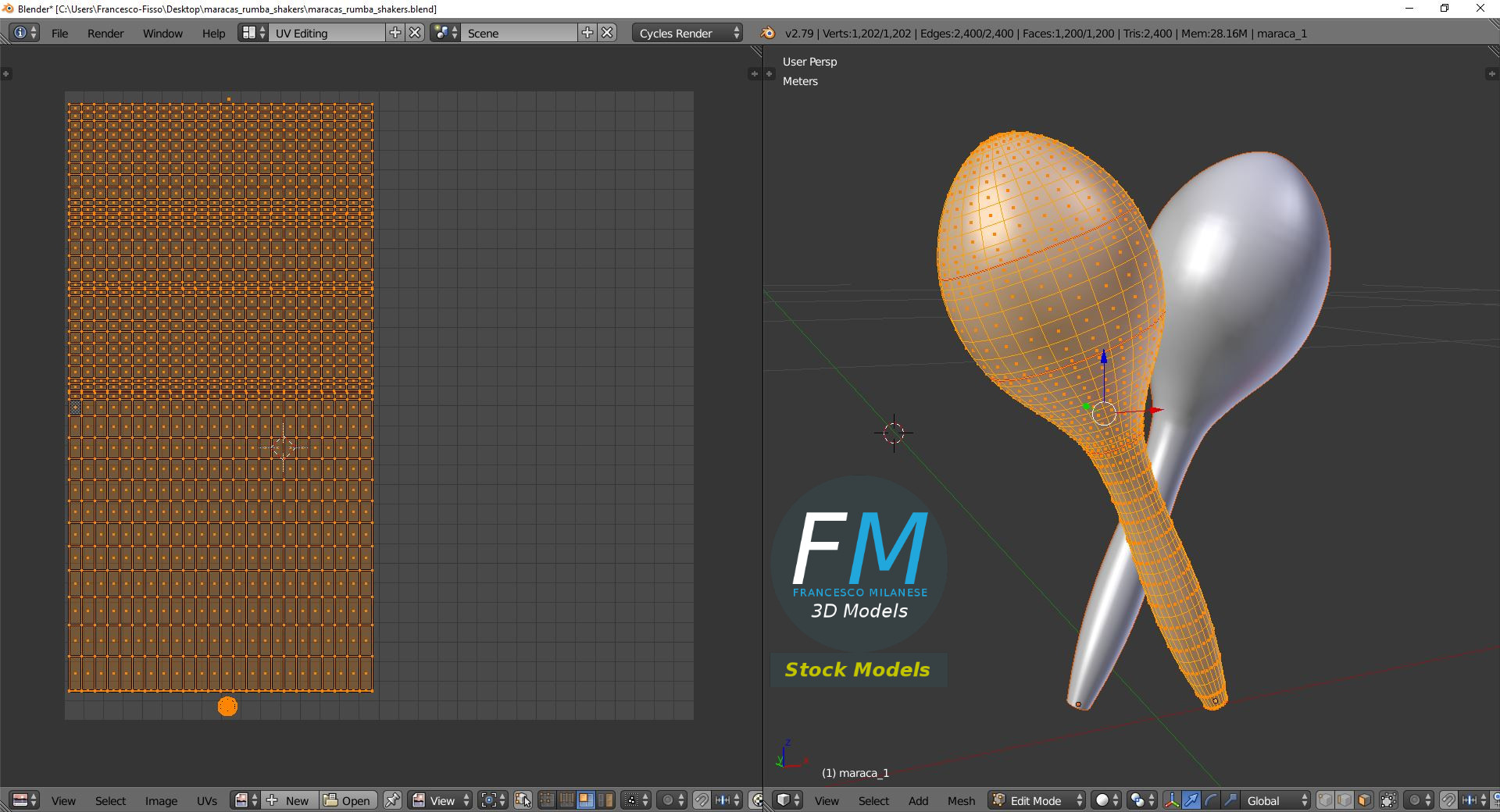Open the UV editor View menu
1500x812 pixels.
(63, 801)
